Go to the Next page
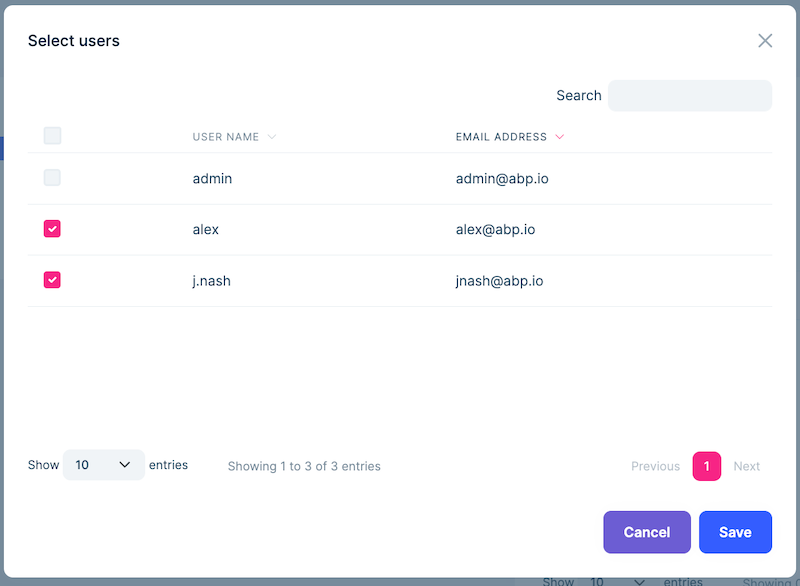The height and width of the screenshot is (586, 800). pos(746,466)
